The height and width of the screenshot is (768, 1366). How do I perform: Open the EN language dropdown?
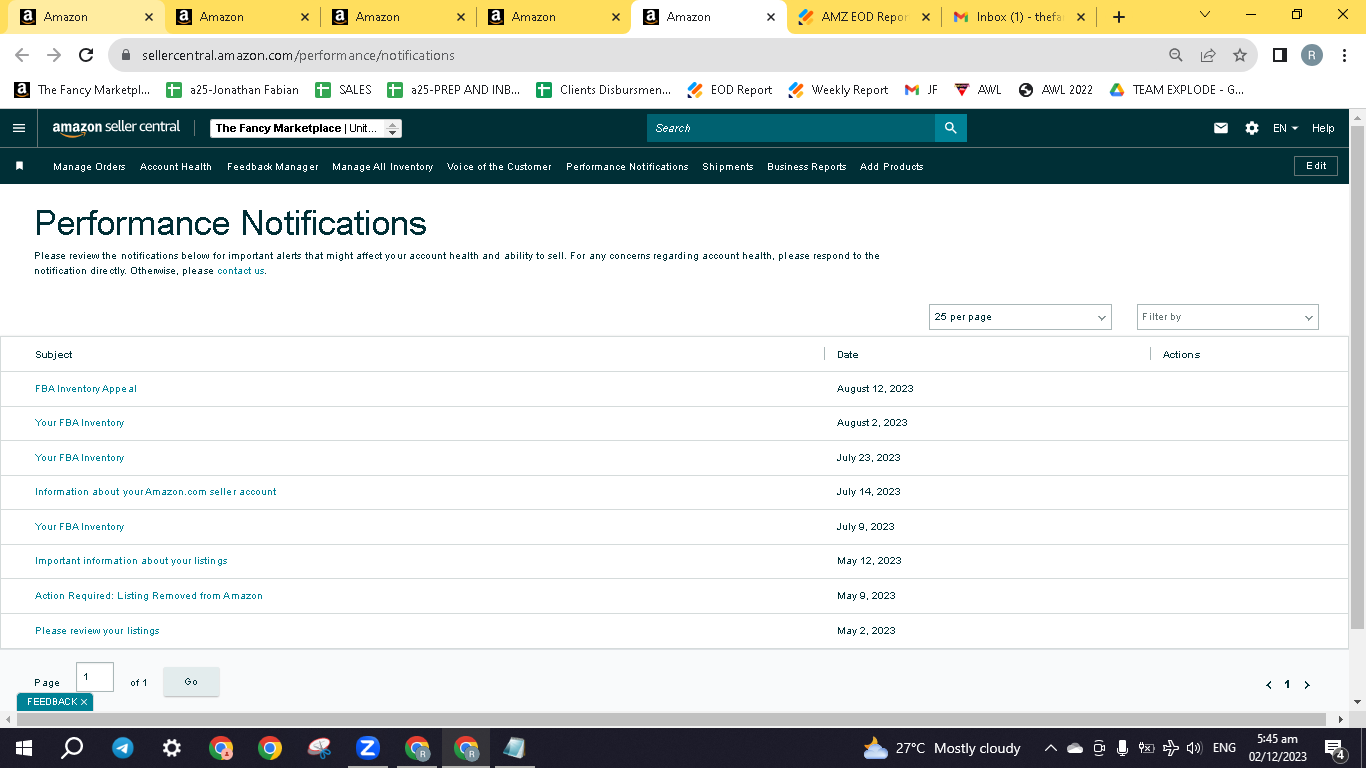tap(1285, 128)
